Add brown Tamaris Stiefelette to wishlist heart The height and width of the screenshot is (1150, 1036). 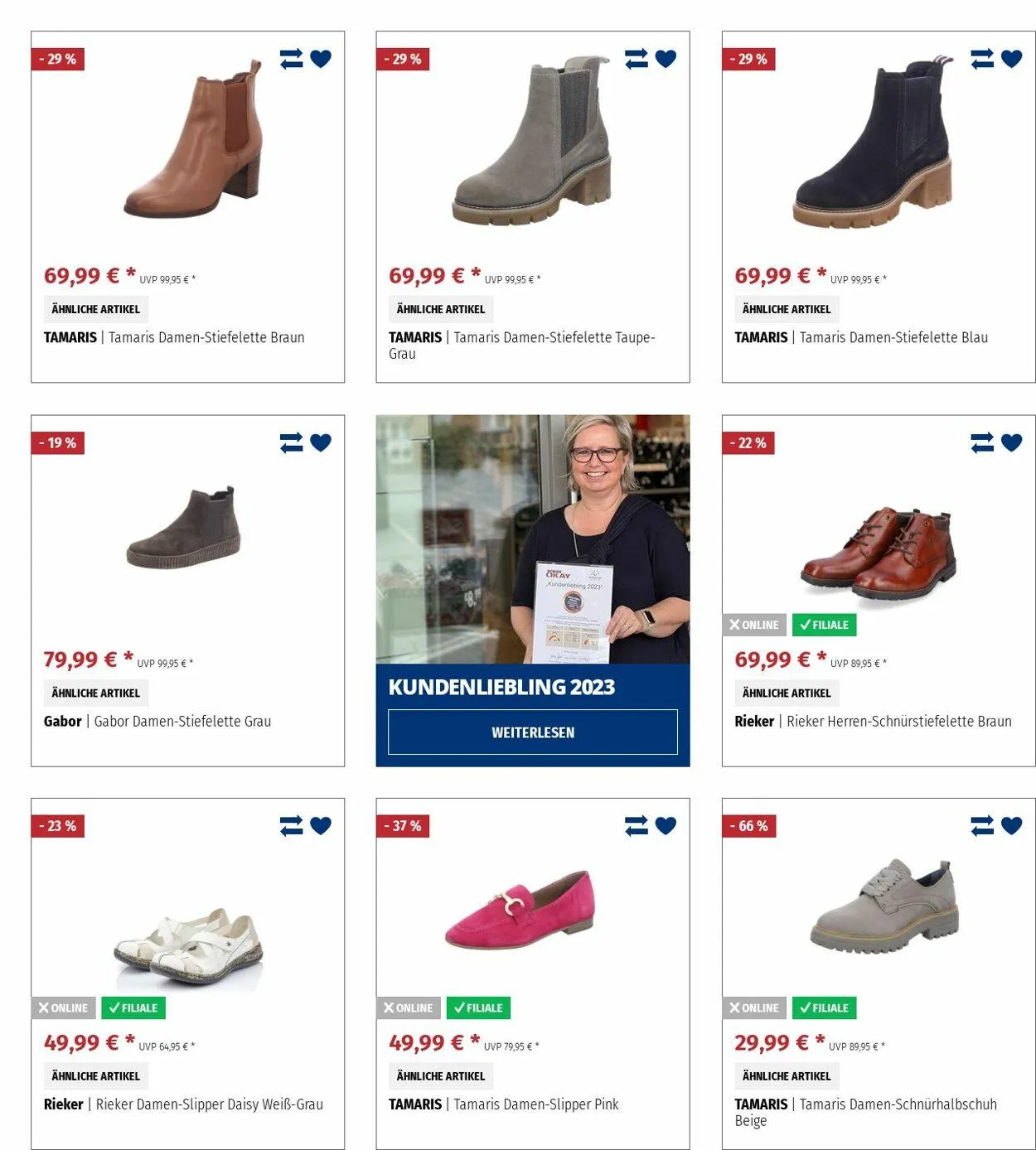[x=321, y=59]
